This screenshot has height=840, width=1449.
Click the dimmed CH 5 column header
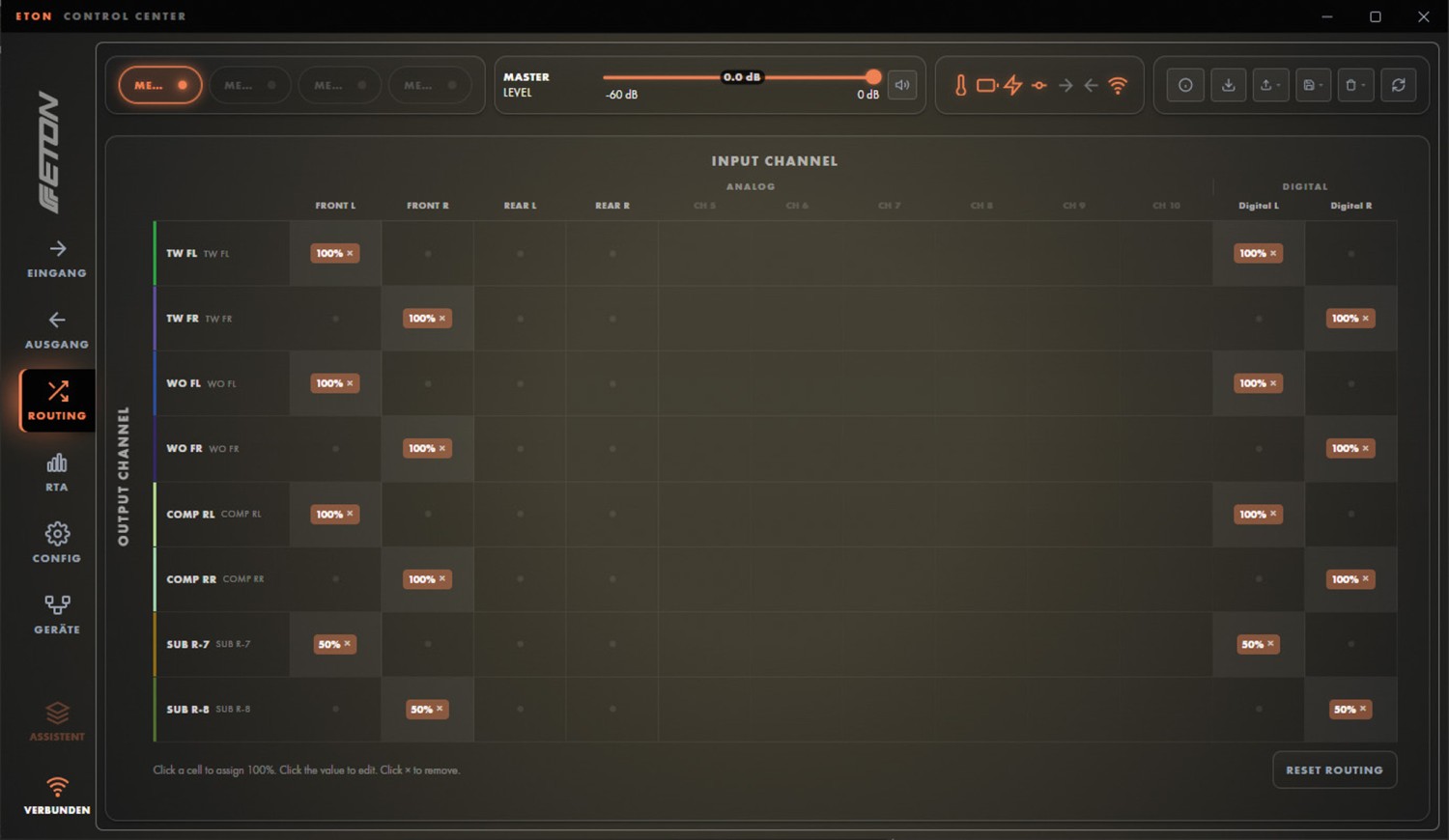click(x=705, y=206)
